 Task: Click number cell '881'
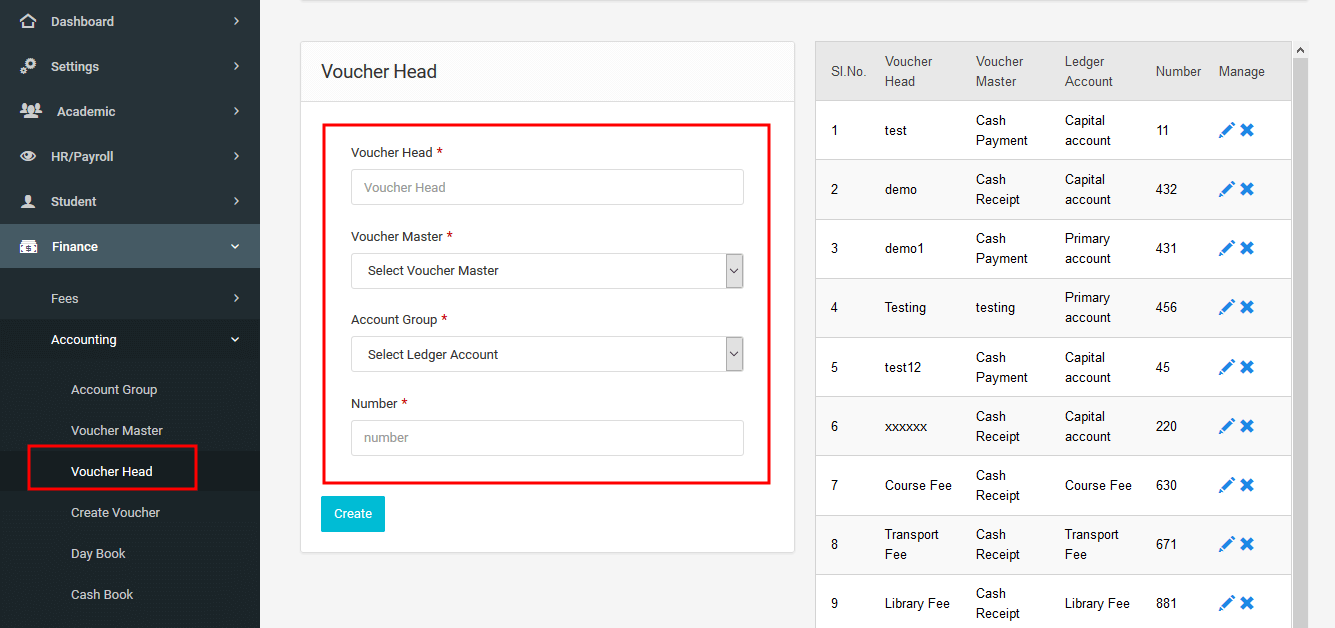click(1166, 603)
